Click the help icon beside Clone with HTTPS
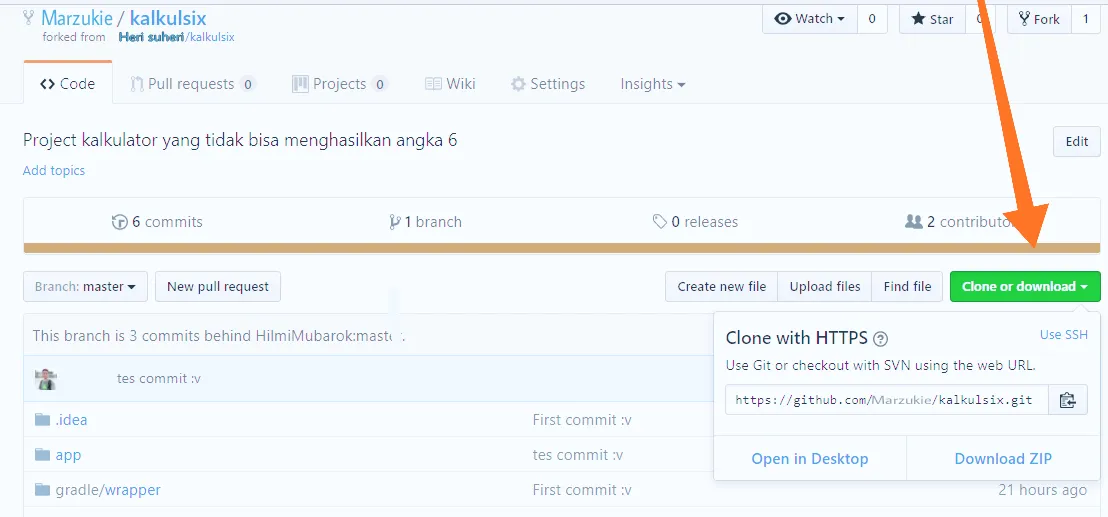The image size is (1108, 517). tap(880, 339)
